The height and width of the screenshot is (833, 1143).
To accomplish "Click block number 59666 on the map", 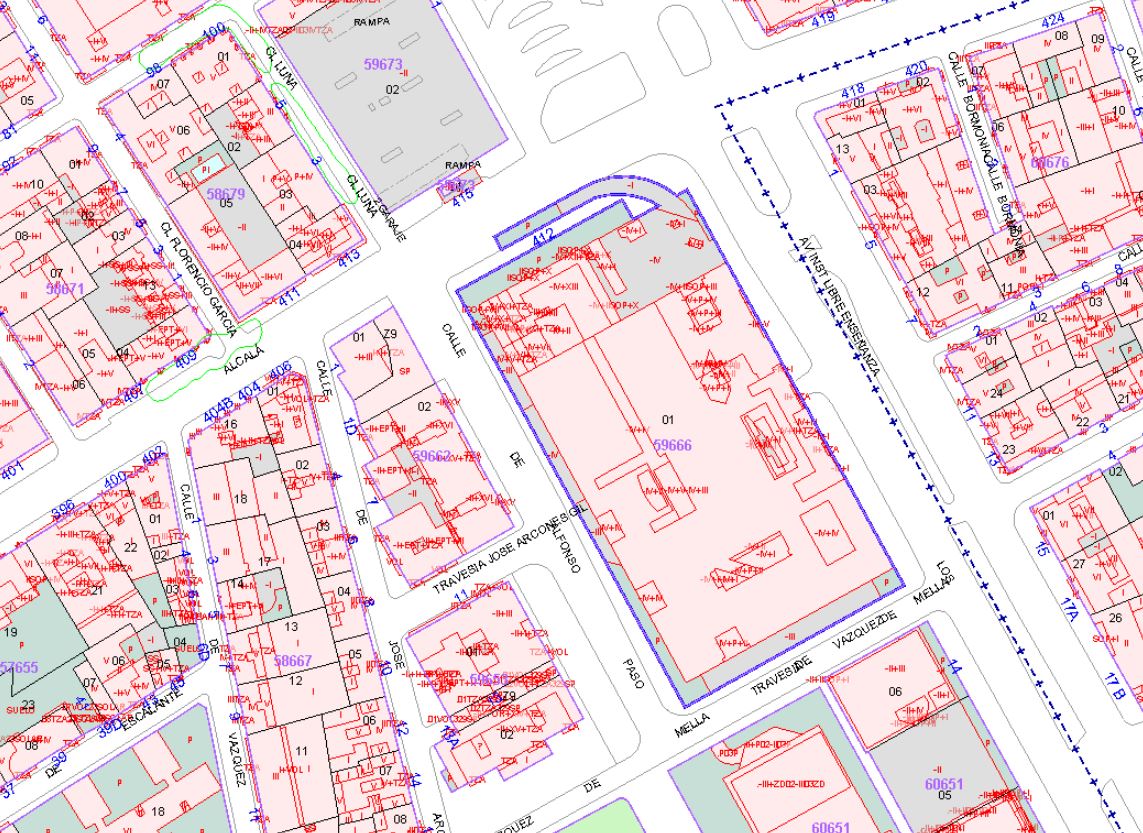I will click(672, 443).
